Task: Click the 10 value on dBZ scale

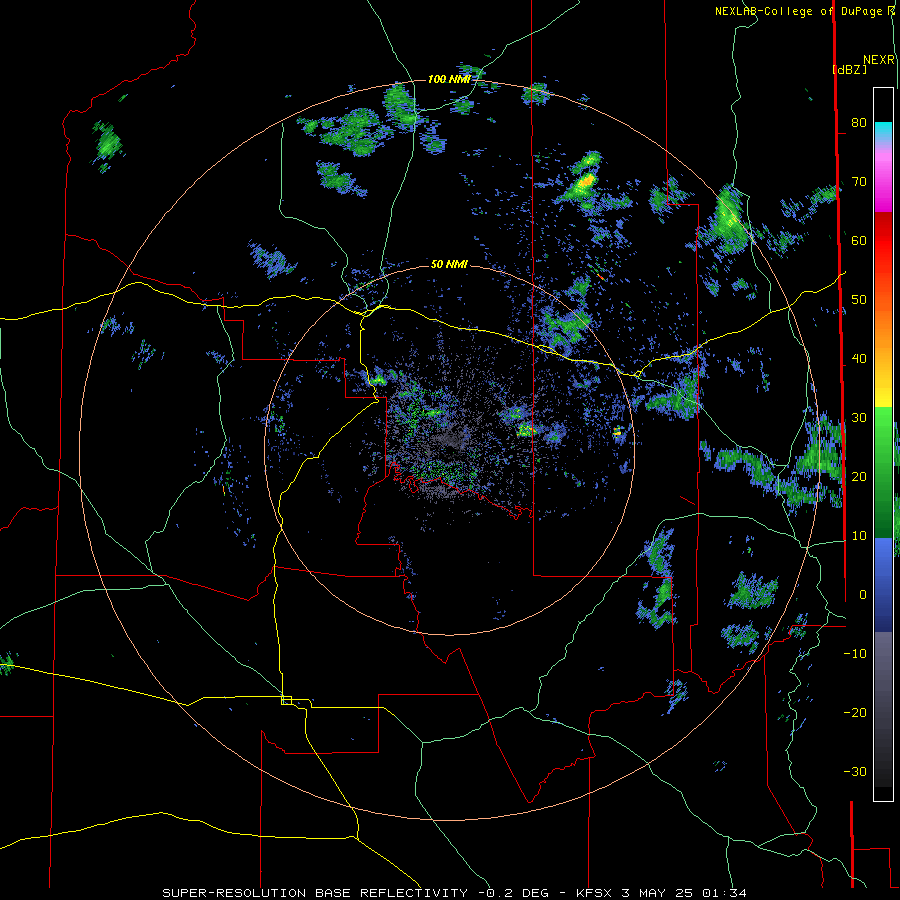Action: (x=859, y=536)
